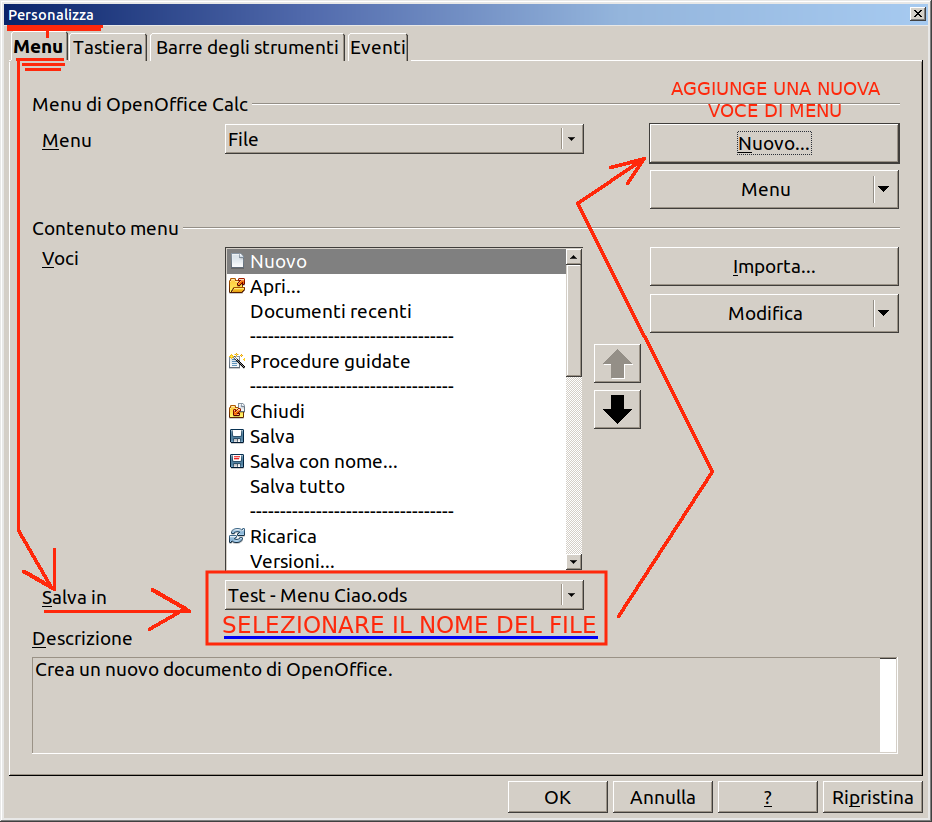Click the Importa... button
This screenshot has width=932, height=822.
[x=774, y=266]
